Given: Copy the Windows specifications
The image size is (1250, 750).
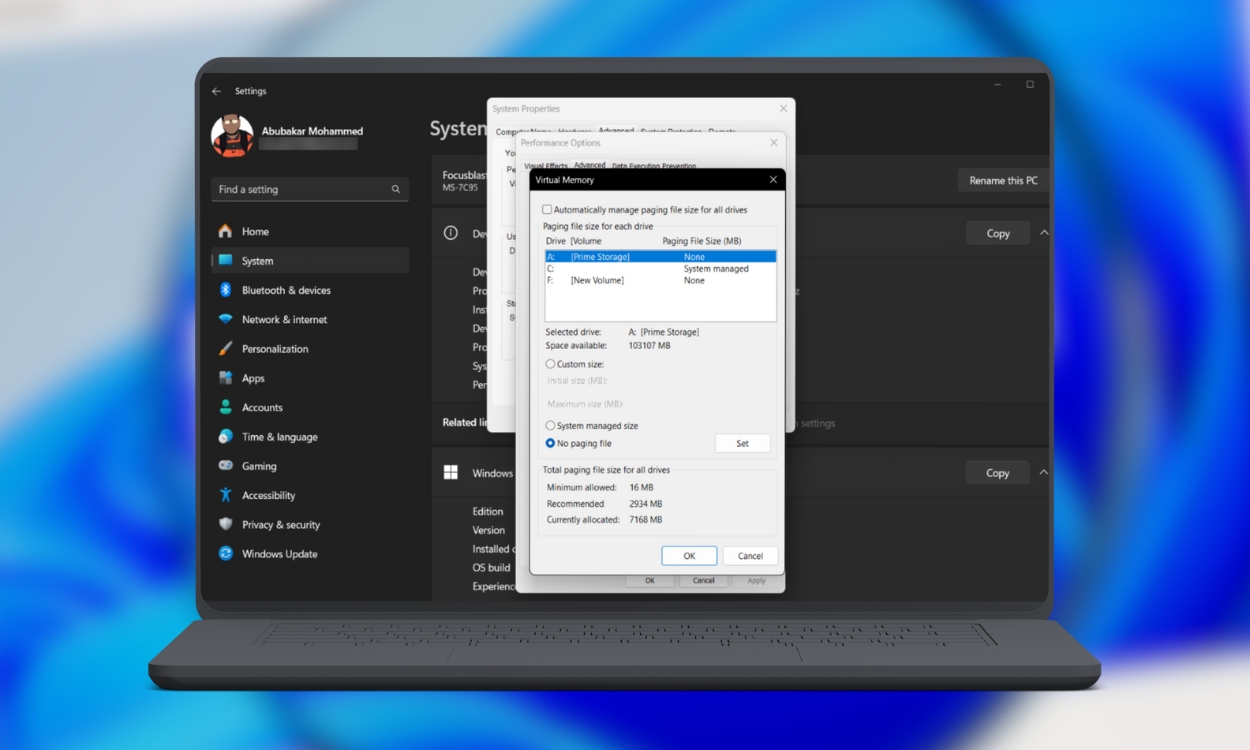Looking at the screenshot, I should [998, 473].
